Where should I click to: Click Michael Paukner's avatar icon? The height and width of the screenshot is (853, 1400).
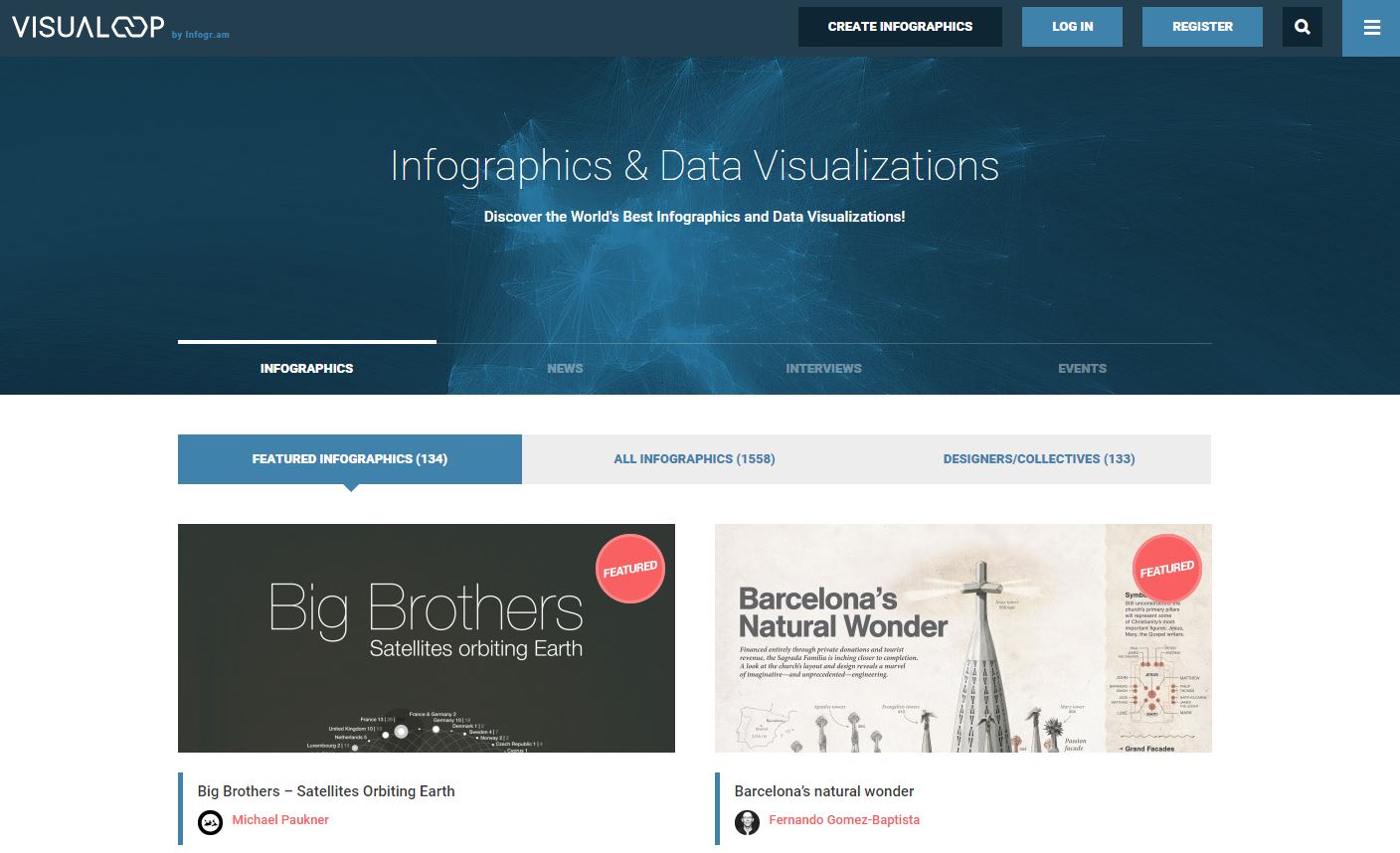[210, 821]
